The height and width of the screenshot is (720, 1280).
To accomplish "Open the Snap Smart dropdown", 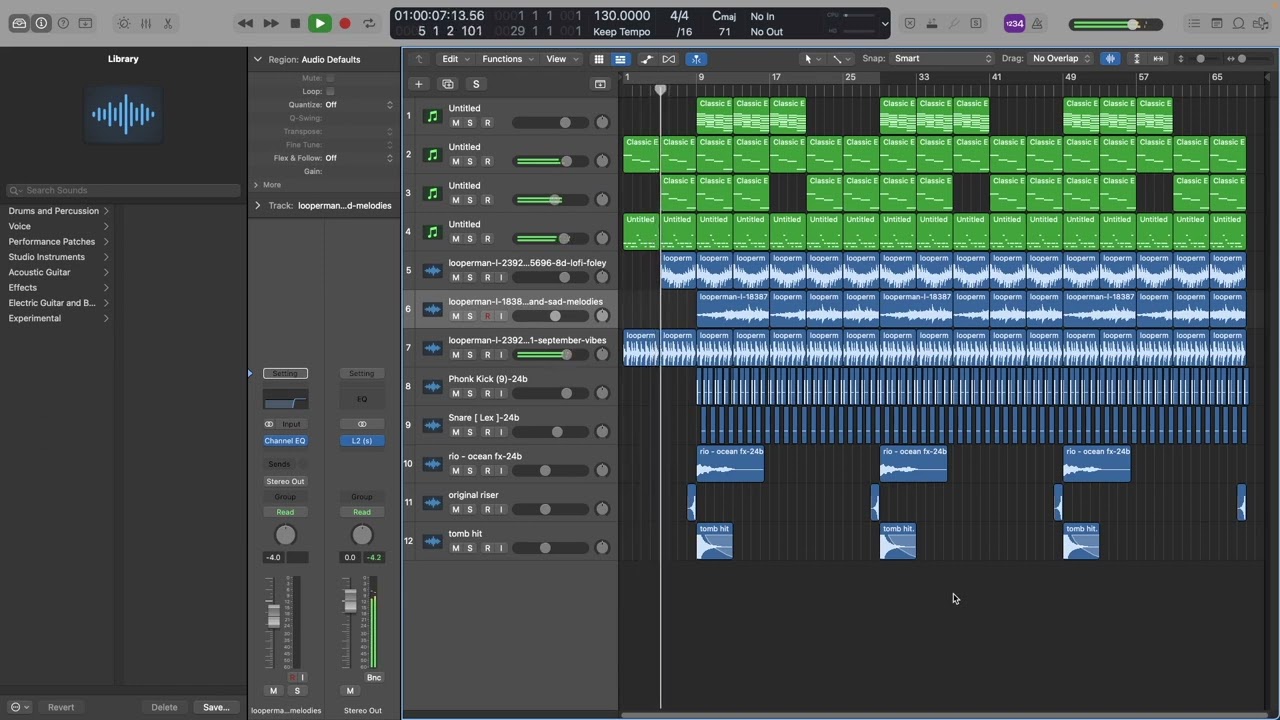I will click(x=942, y=59).
